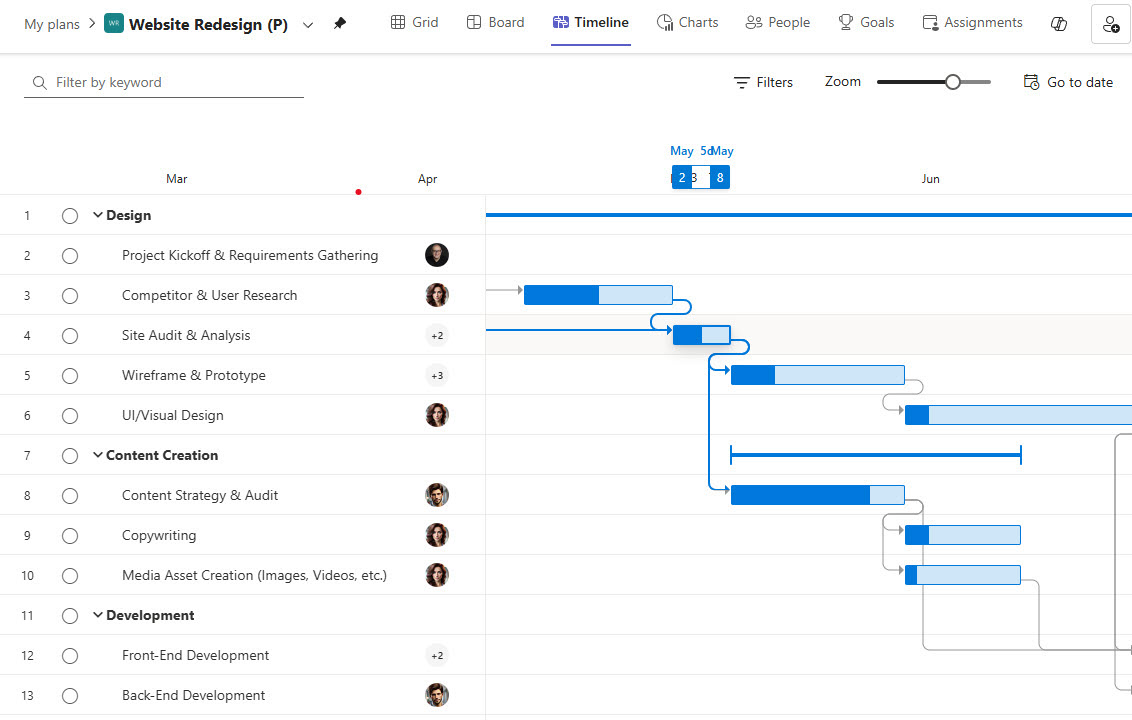The height and width of the screenshot is (720, 1132).
Task: Click Website Redesign (P) plan title
Action: (208, 25)
